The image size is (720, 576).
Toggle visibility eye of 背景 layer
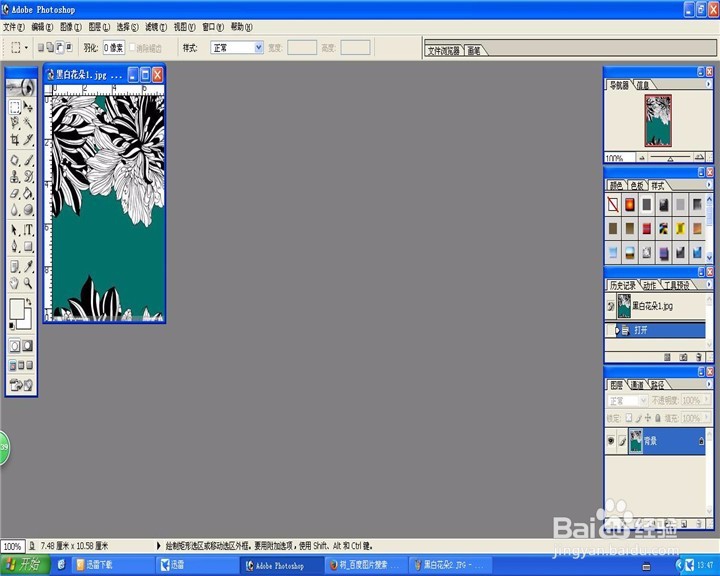pyautogui.click(x=611, y=441)
